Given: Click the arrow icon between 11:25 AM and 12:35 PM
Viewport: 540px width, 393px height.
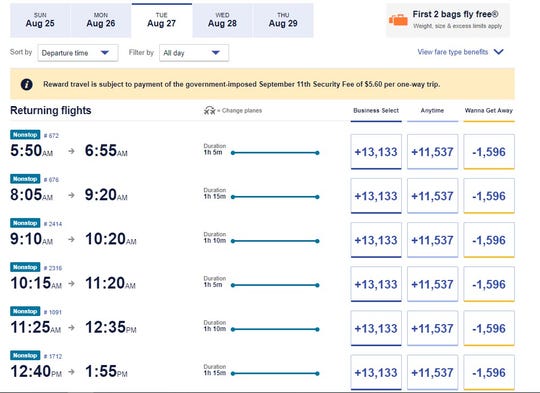Looking at the screenshot, I should click(72, 327).
